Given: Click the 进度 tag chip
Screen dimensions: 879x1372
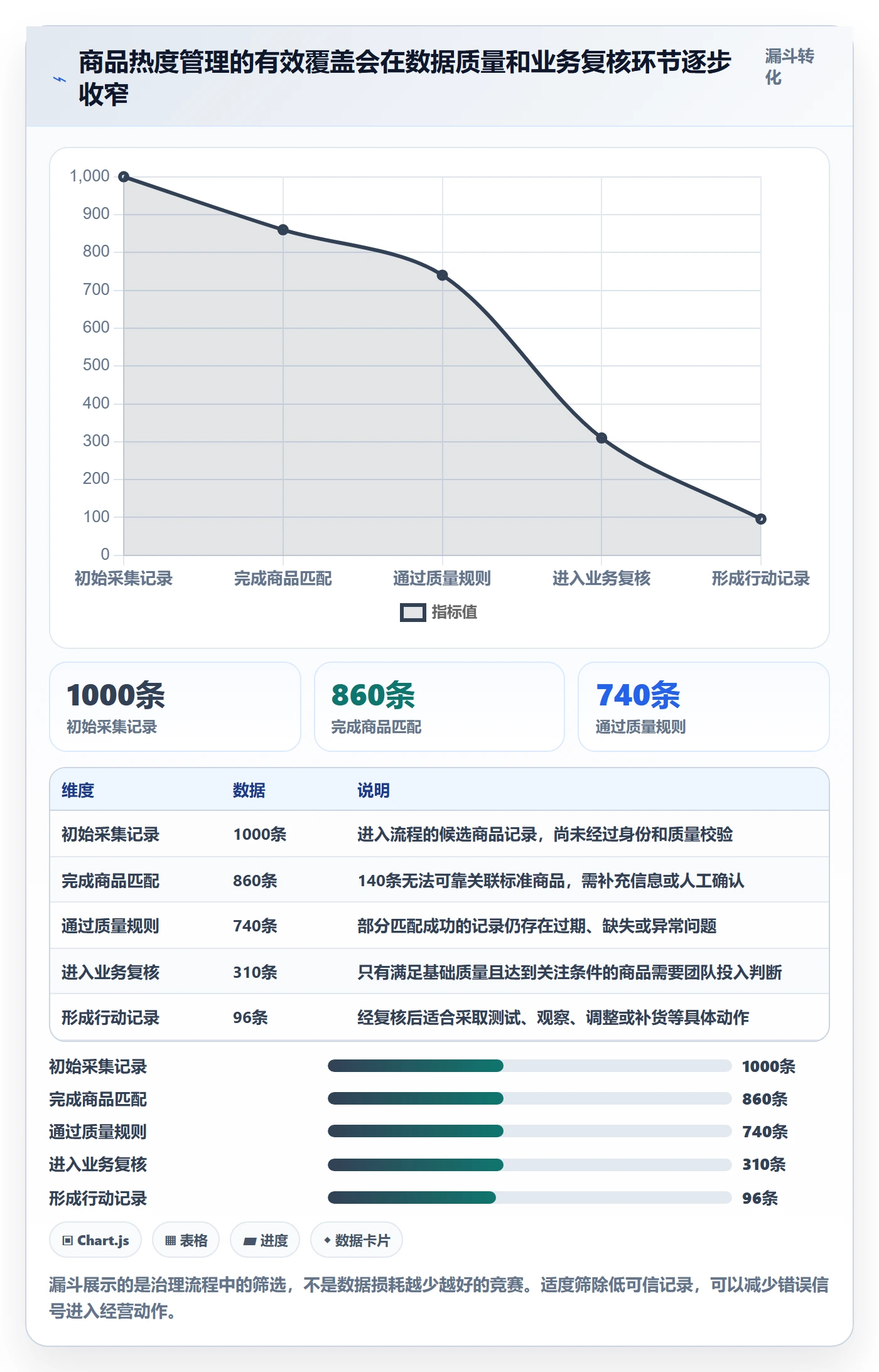Looking at the screenshot, I should (265, 1240).
